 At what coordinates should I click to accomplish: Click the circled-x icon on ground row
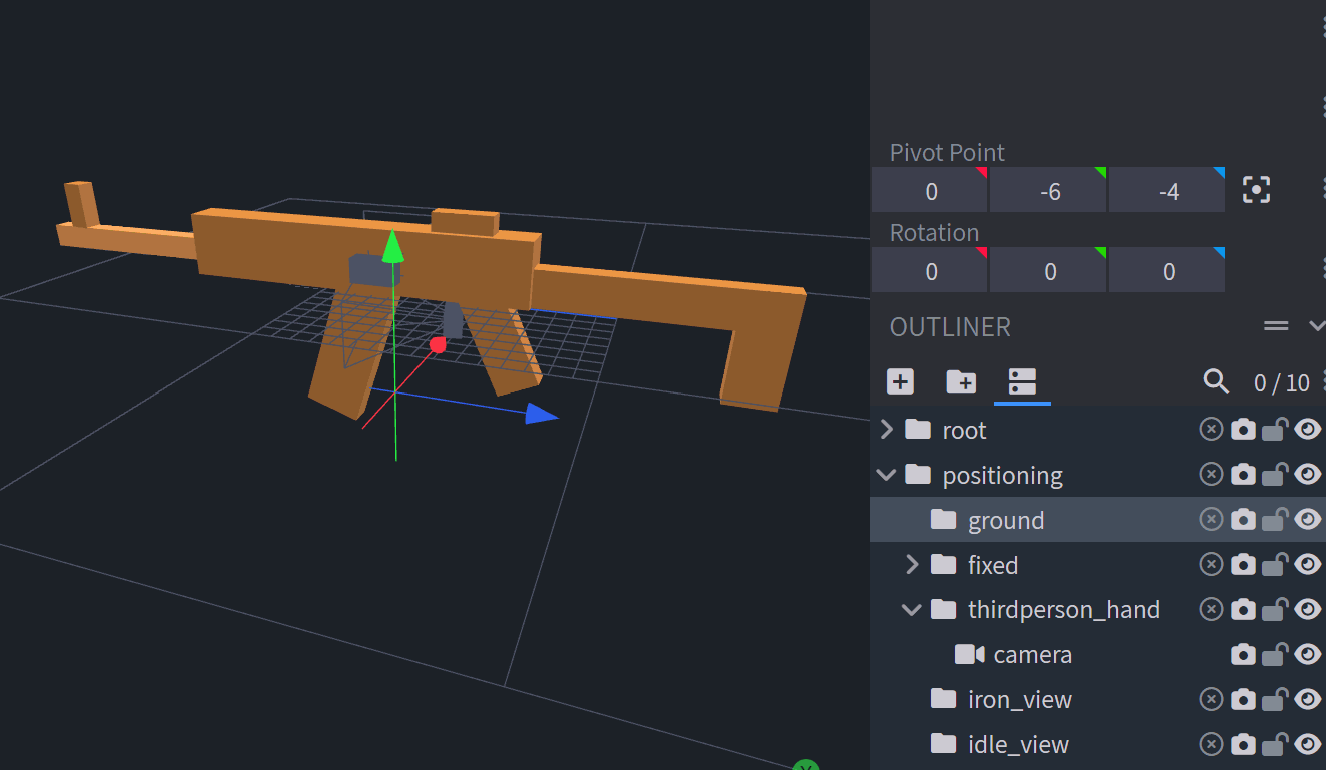click(x=1211, y=520)
